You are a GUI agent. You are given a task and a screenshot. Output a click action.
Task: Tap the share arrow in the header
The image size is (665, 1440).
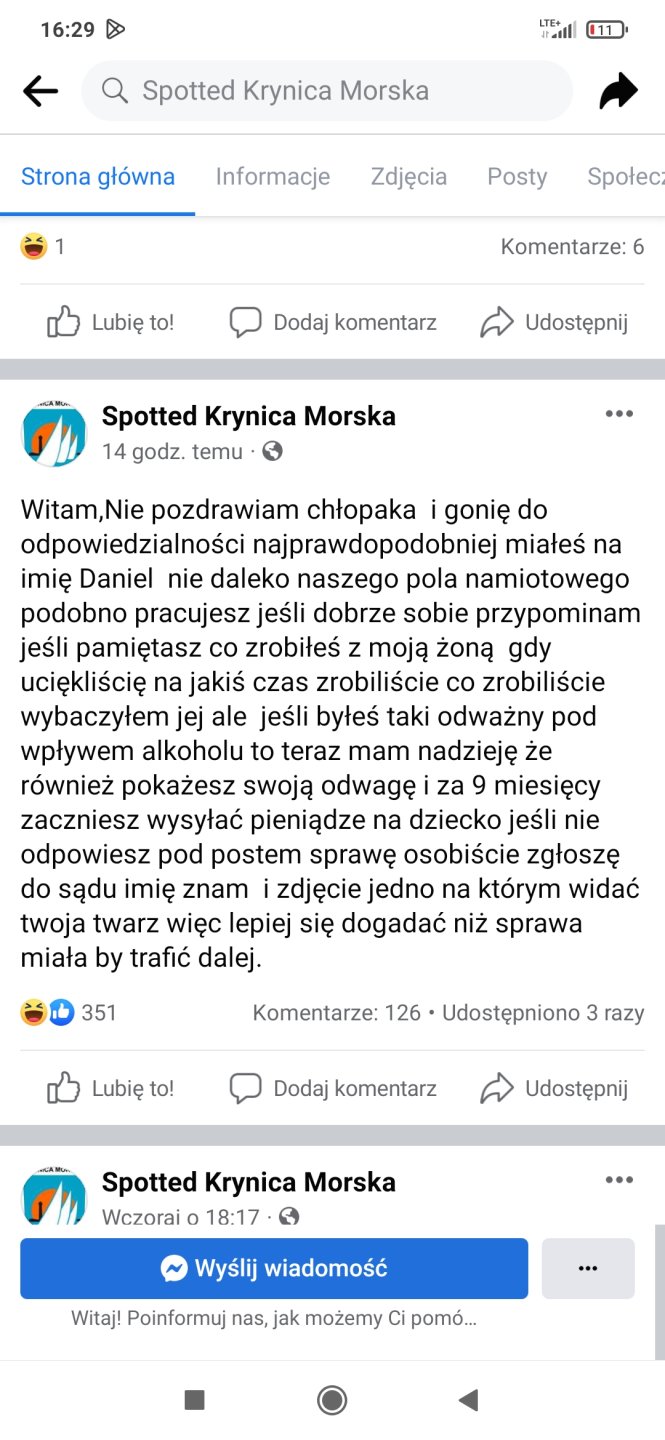click(618, 91)
